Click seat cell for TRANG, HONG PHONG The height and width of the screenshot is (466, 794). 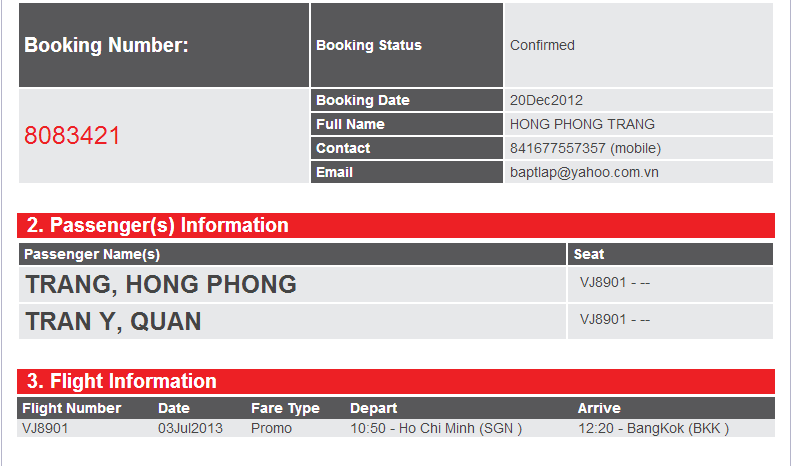point(670,284)
